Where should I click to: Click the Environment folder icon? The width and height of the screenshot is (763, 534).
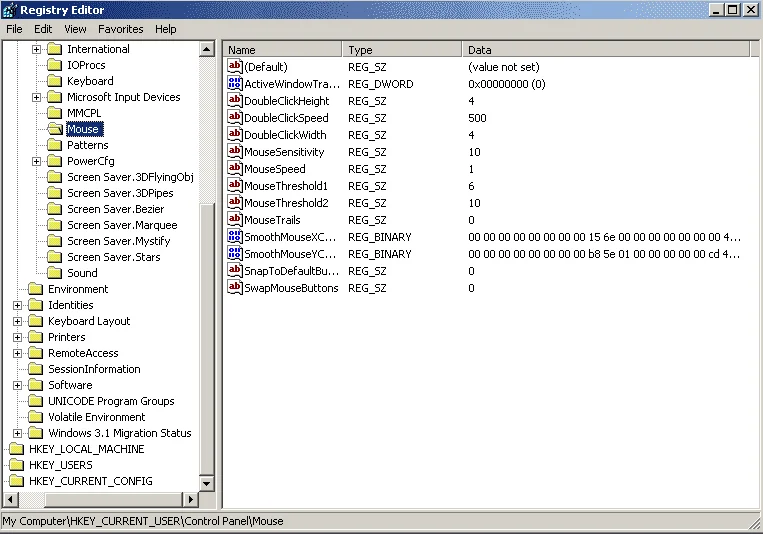coord(36,289)
